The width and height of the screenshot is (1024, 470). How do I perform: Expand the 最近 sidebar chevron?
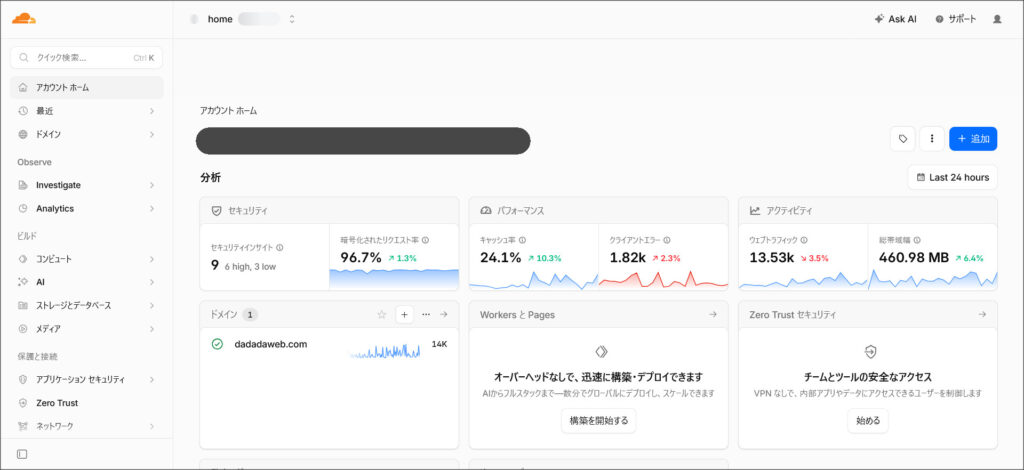(x=152, y=111)
